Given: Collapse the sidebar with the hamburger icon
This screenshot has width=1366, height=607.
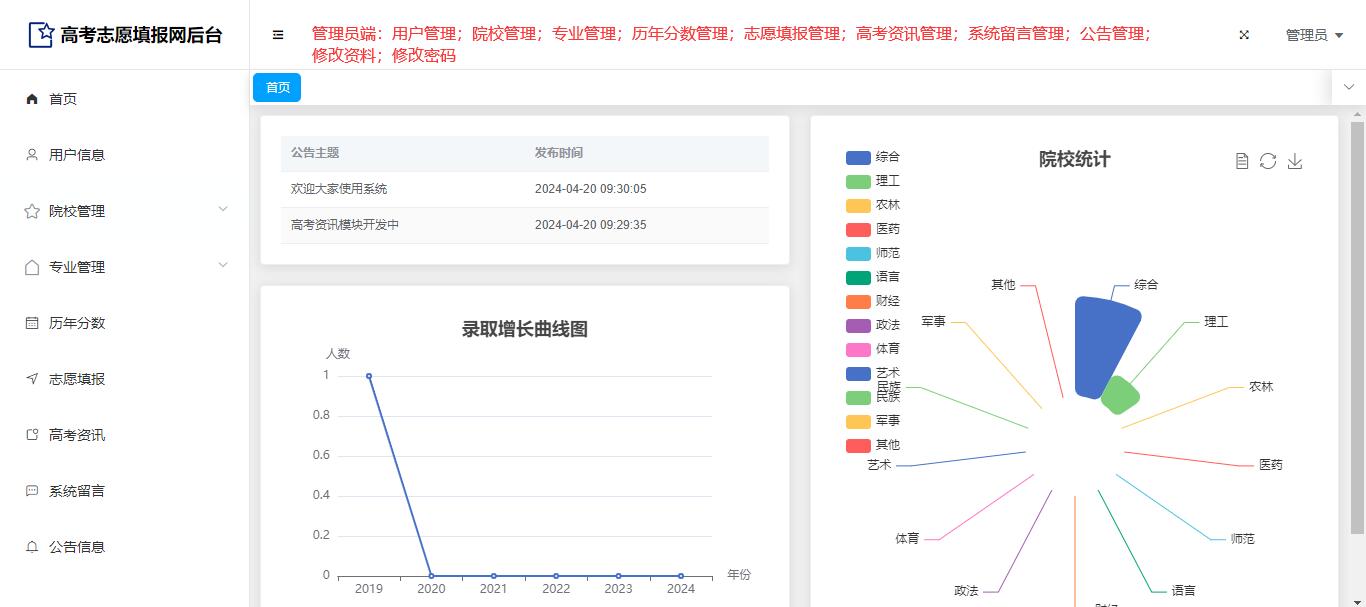Looking at the screenshot, I should 278,35.
